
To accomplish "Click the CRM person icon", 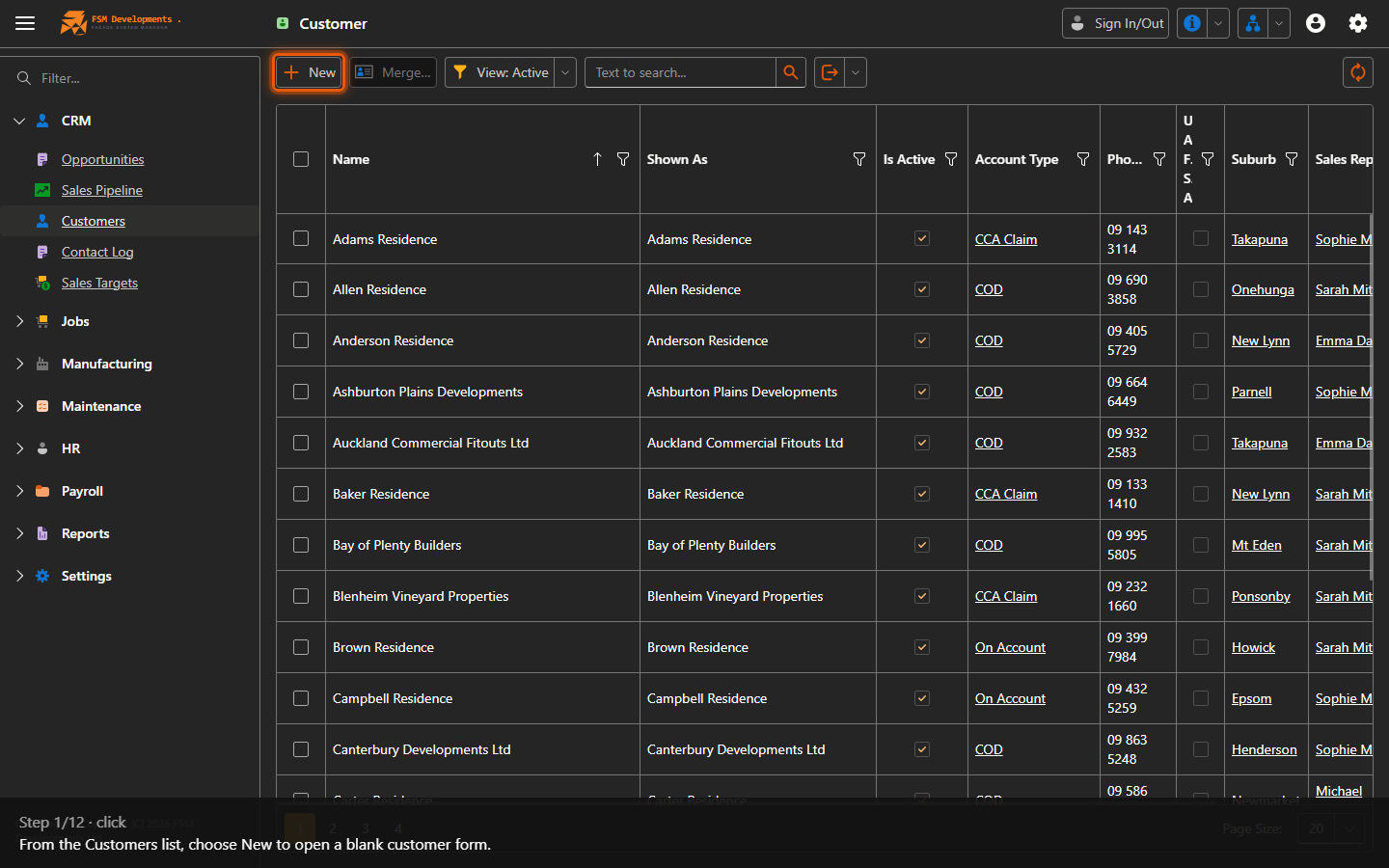I will click(42, 121).
